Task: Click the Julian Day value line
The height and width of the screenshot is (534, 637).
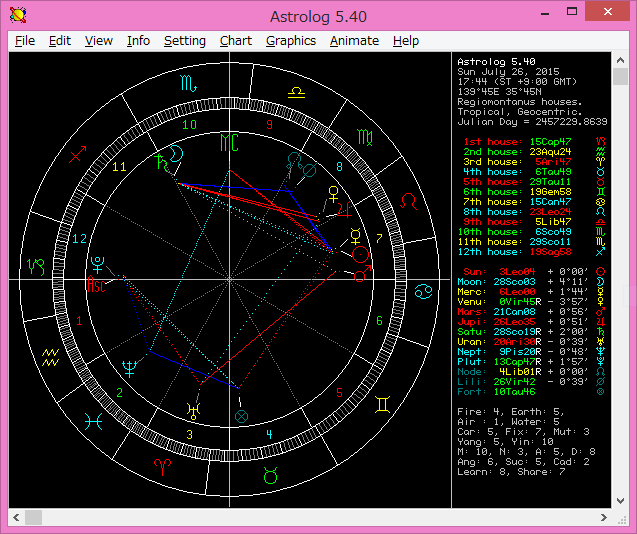Action: pyautogui.click(x=532, y=122)
